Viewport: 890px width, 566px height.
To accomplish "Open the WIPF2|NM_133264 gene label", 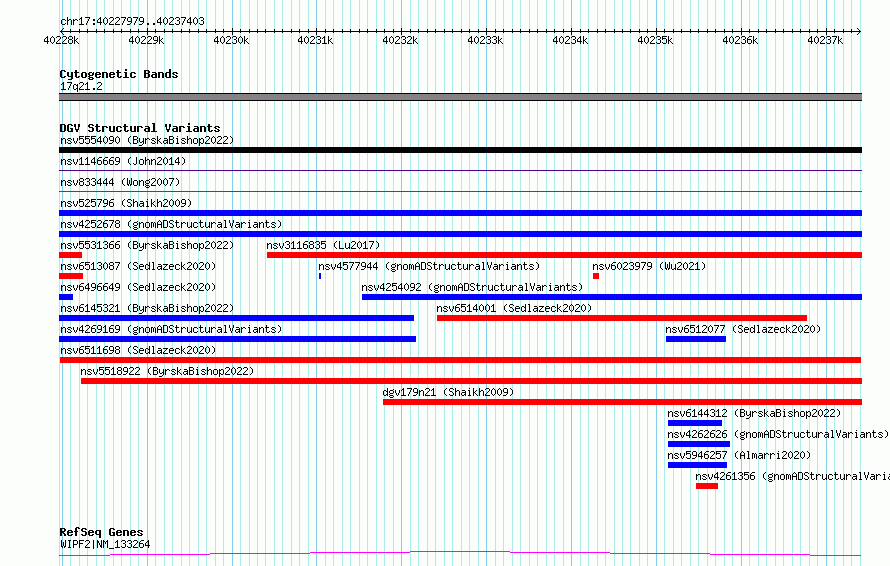I will pos(105,544).
